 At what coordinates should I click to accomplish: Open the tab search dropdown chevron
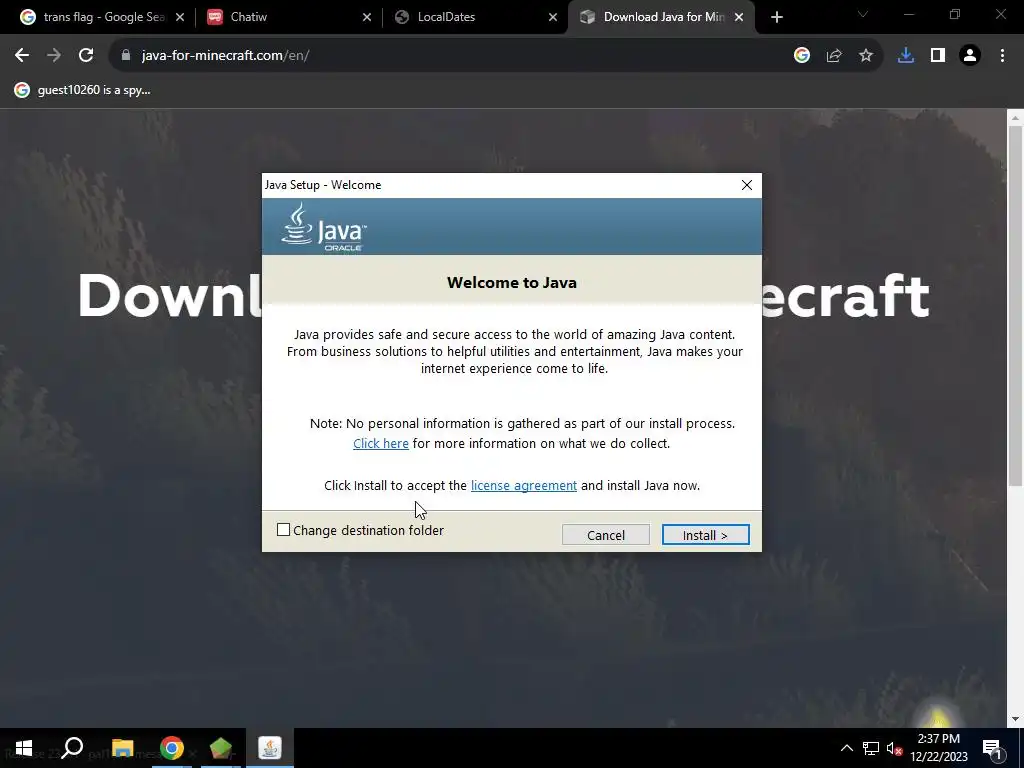click(863, 14)
